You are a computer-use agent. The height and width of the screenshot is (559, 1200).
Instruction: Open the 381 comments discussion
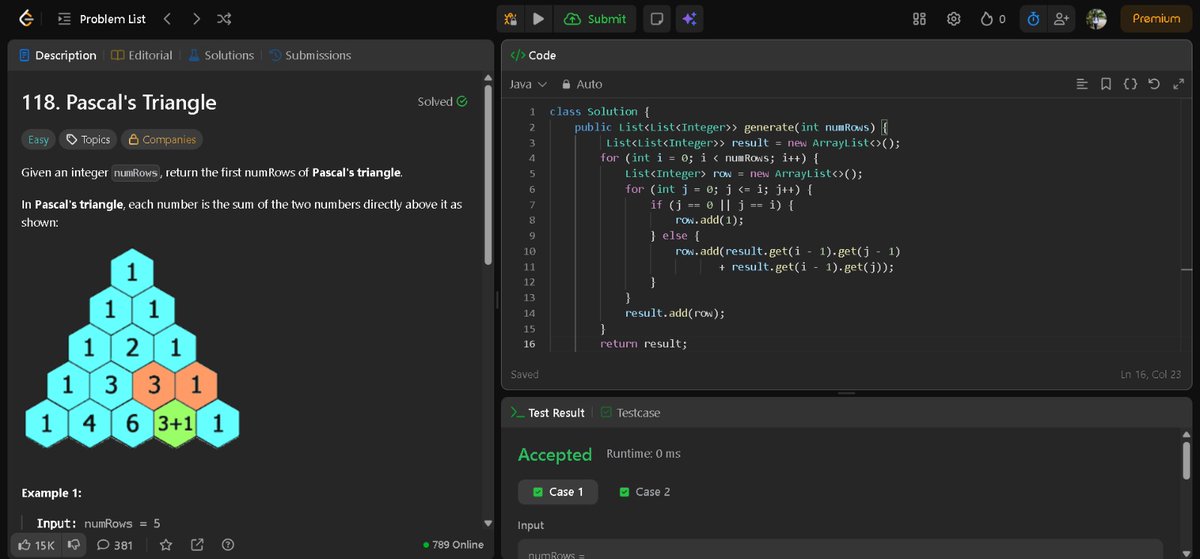[x=115, y=545]
